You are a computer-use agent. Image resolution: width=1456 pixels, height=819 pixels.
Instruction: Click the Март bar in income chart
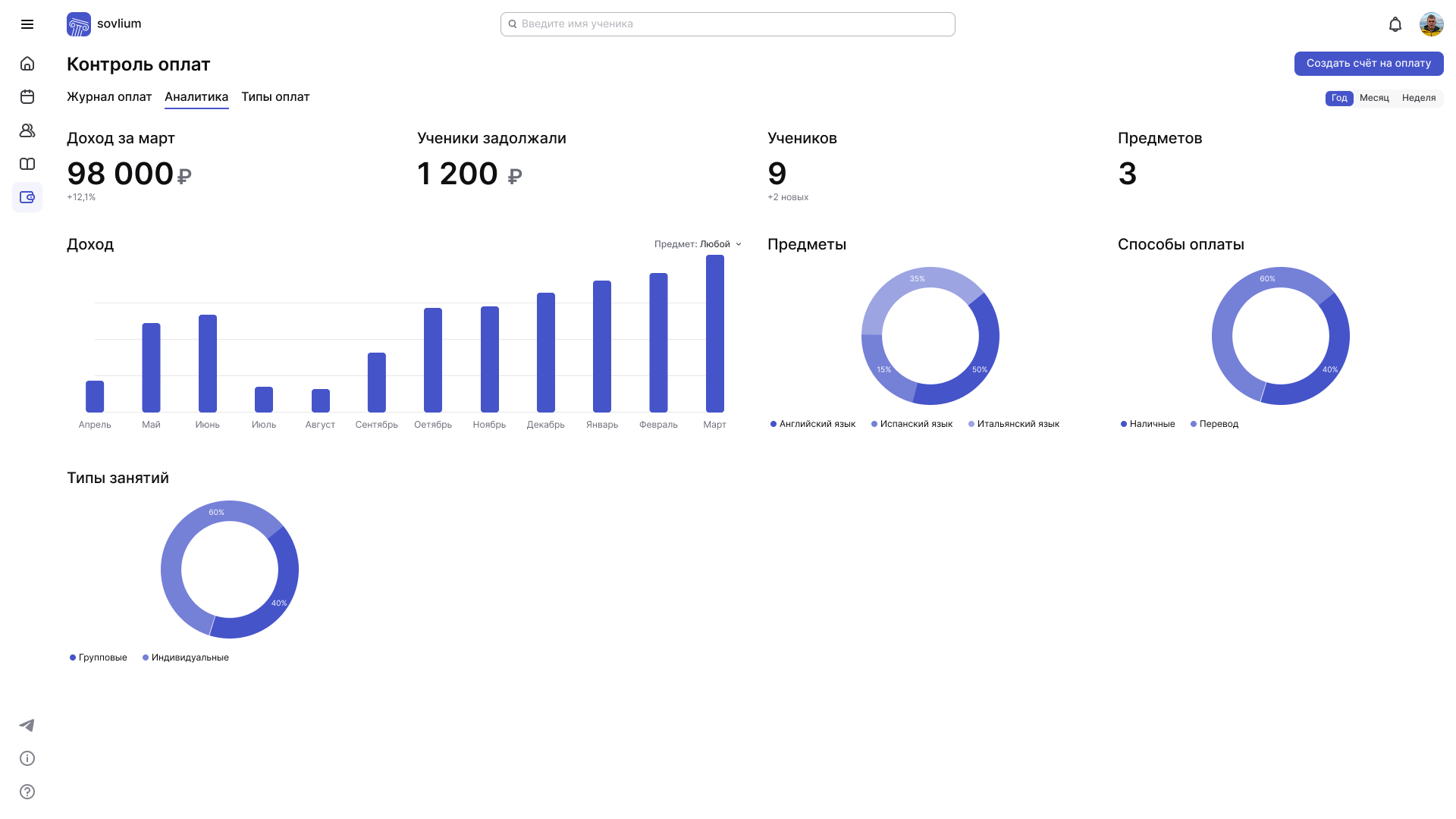(x=714, y=334)
